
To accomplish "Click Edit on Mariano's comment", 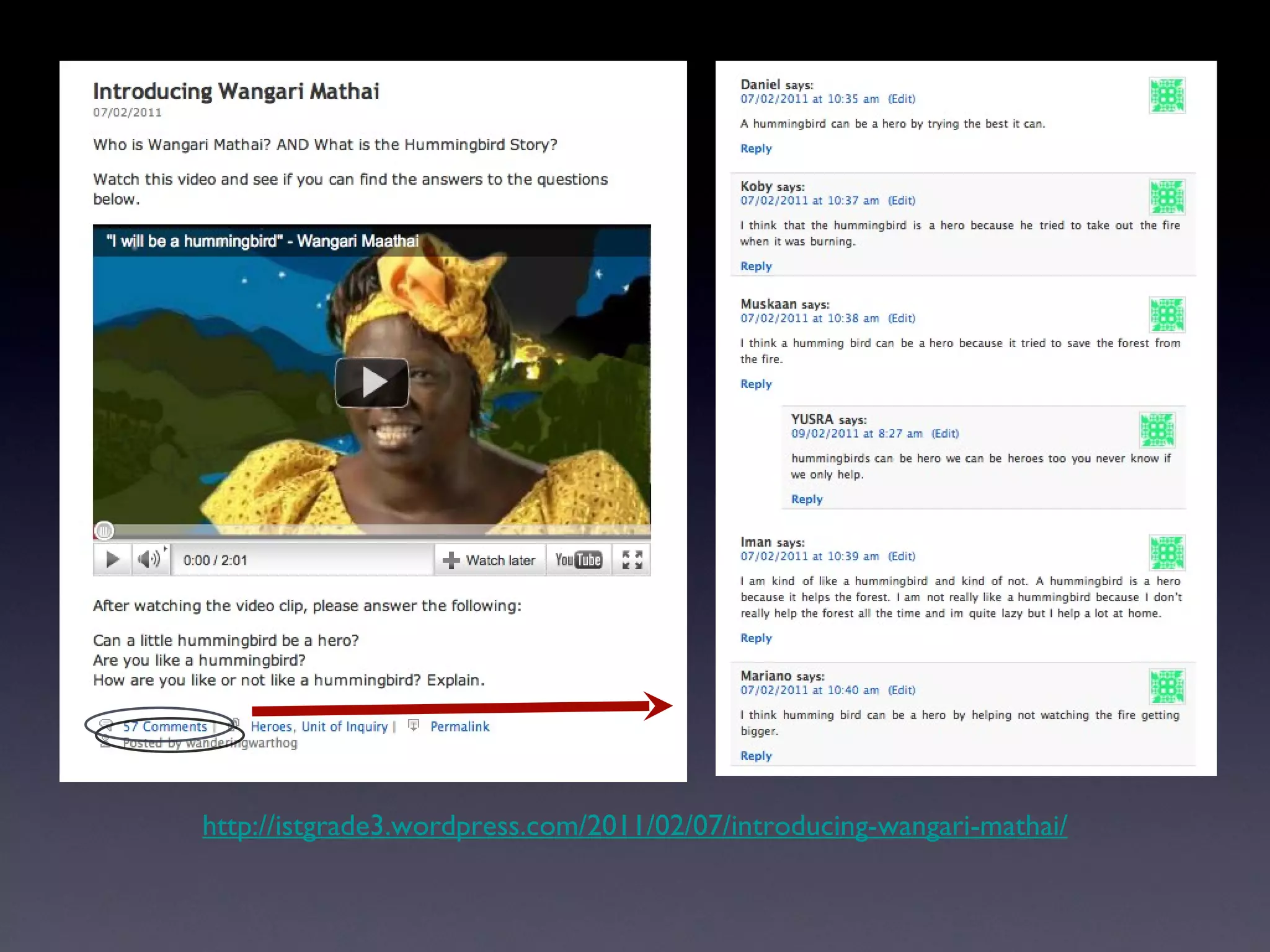I will click(x=902, y=690).
